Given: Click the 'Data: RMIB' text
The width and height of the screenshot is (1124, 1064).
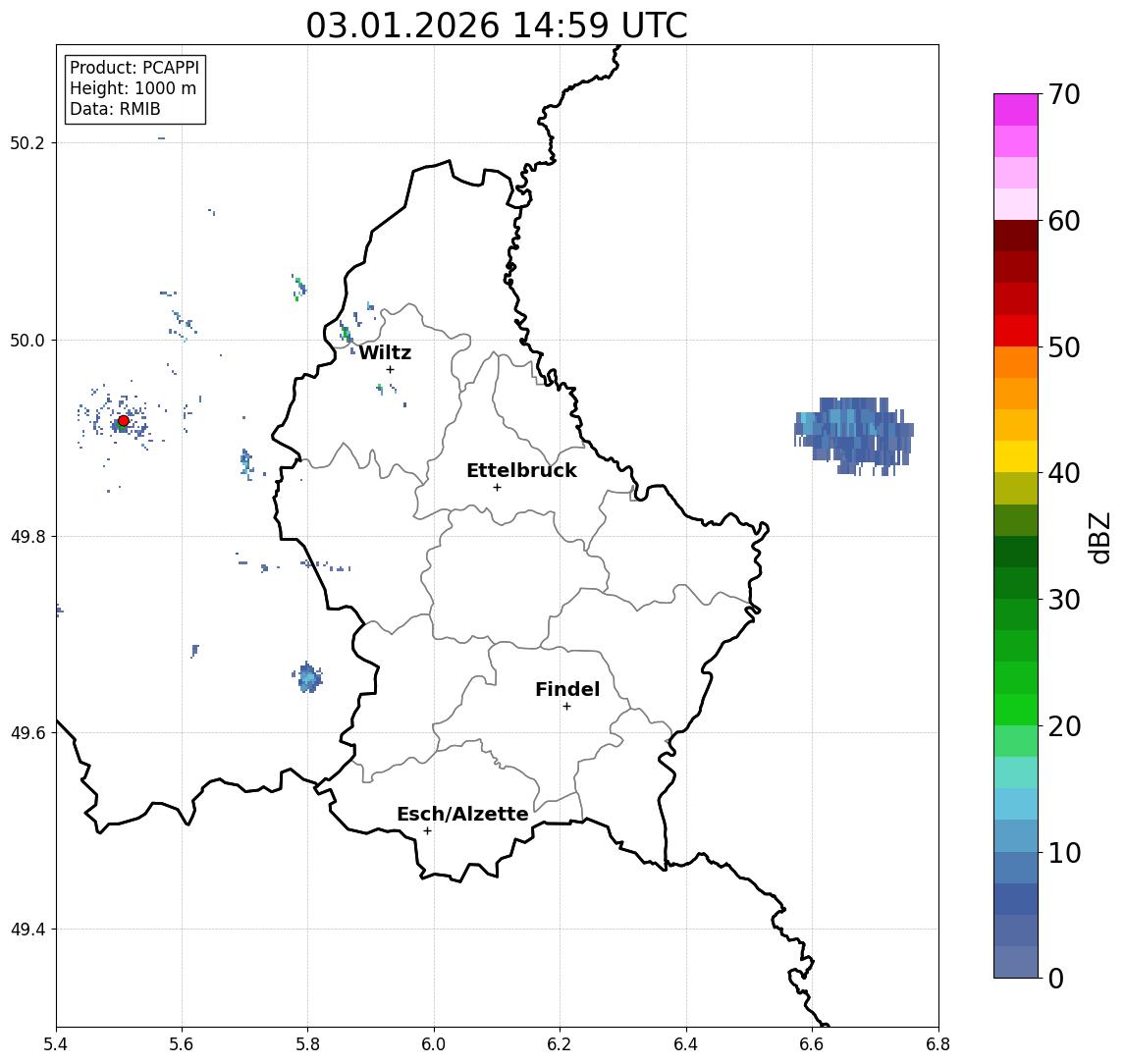Looking at the screenshot, I should pyautogui.click(x=115, y=109).
